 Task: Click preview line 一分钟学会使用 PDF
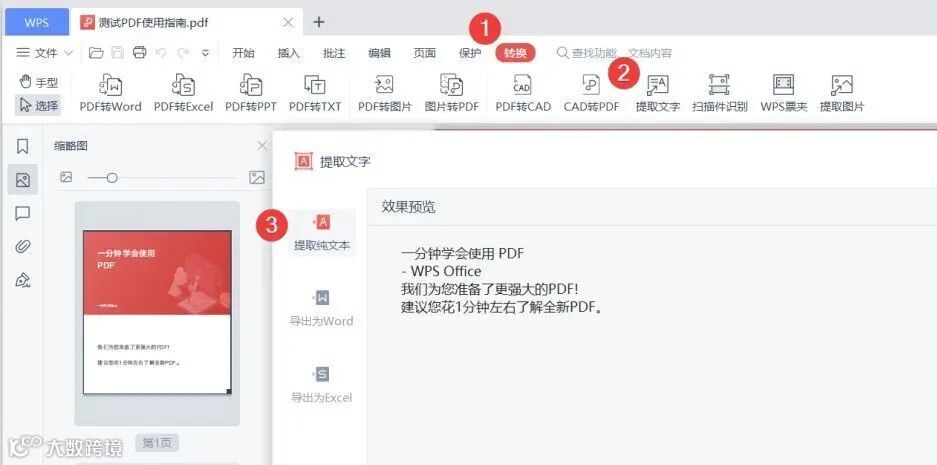click(x=463, y=253)
